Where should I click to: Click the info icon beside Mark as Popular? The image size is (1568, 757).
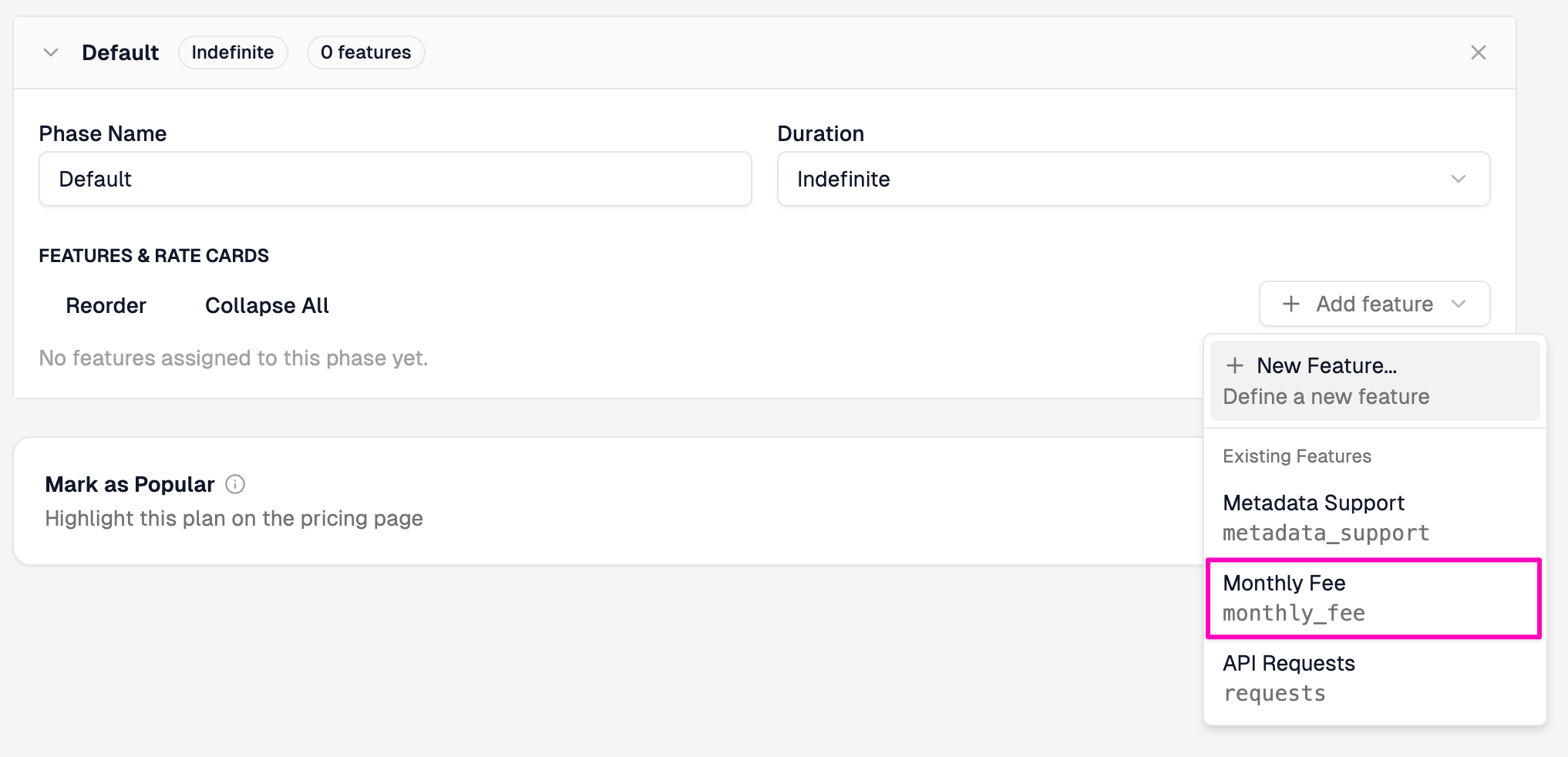(x=236, y=484)
